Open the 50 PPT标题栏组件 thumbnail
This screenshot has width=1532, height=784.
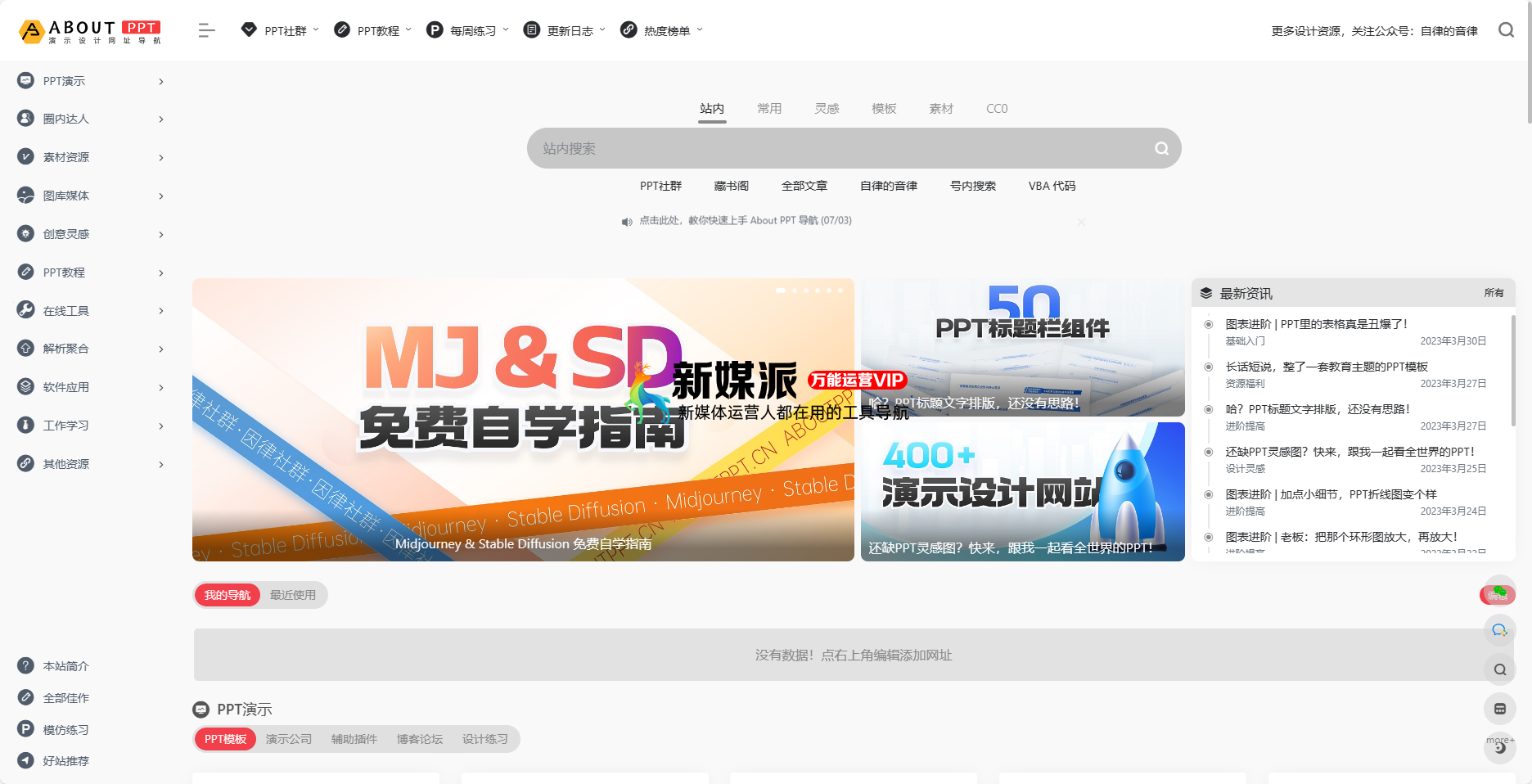tap(1023, 347)
